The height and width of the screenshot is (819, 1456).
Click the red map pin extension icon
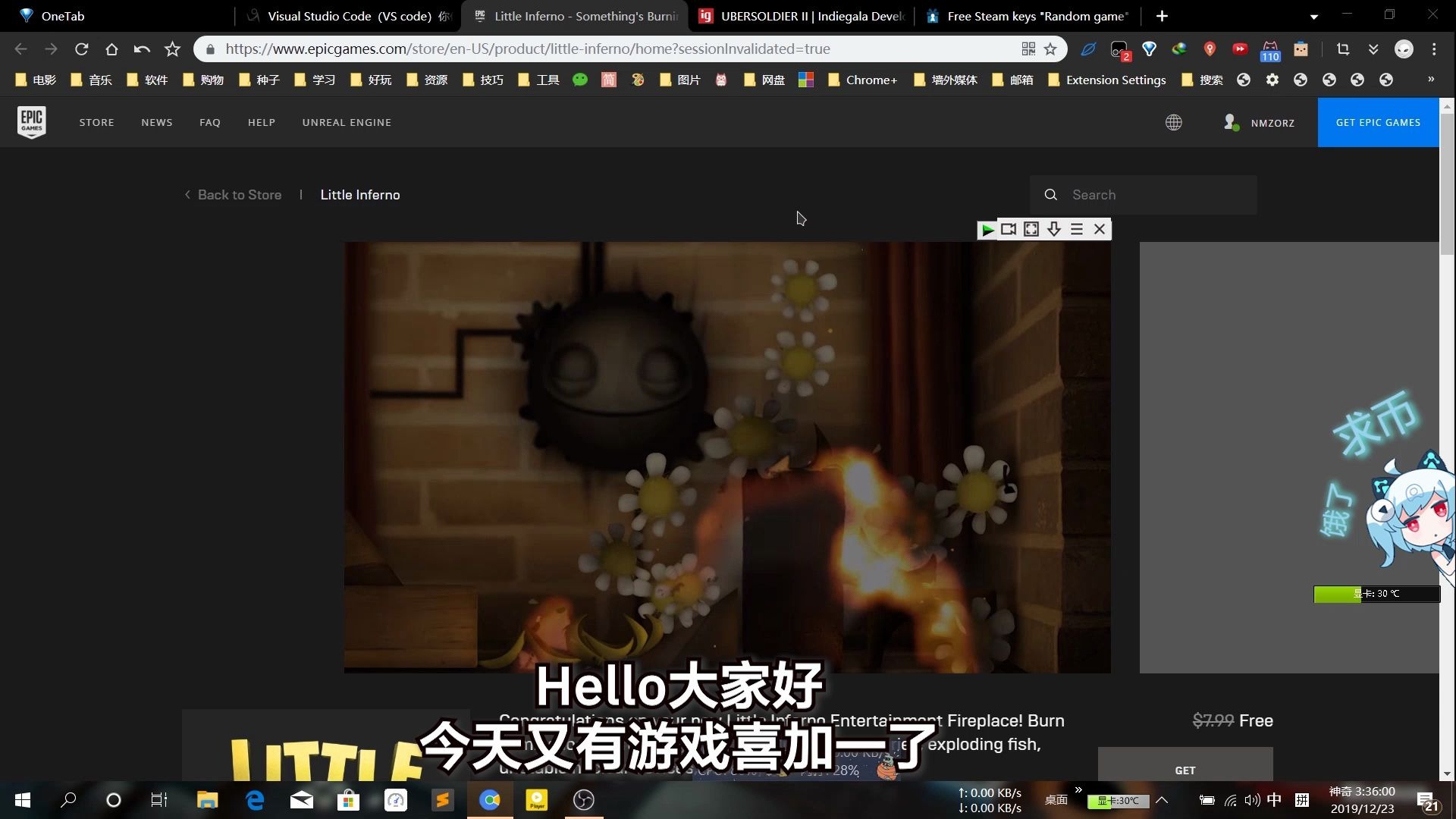pyautogui.click(x=1210, y=49)
